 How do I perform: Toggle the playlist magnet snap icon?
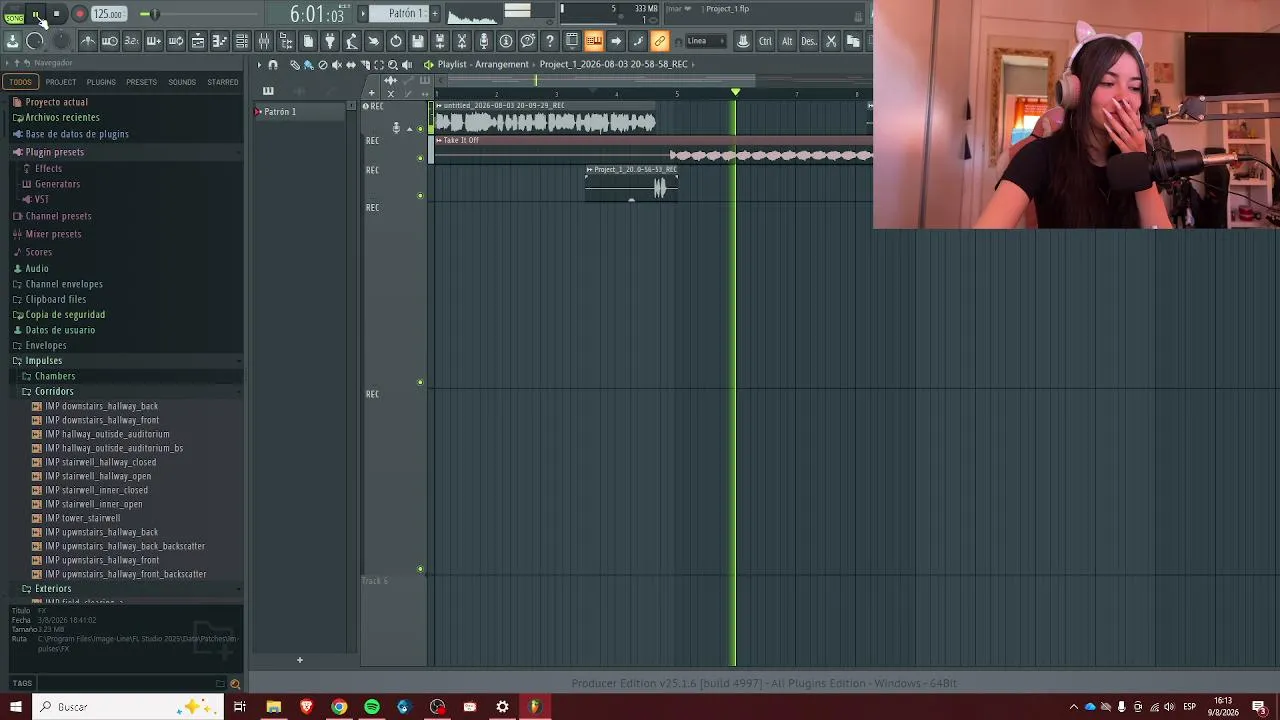(273, 65)
